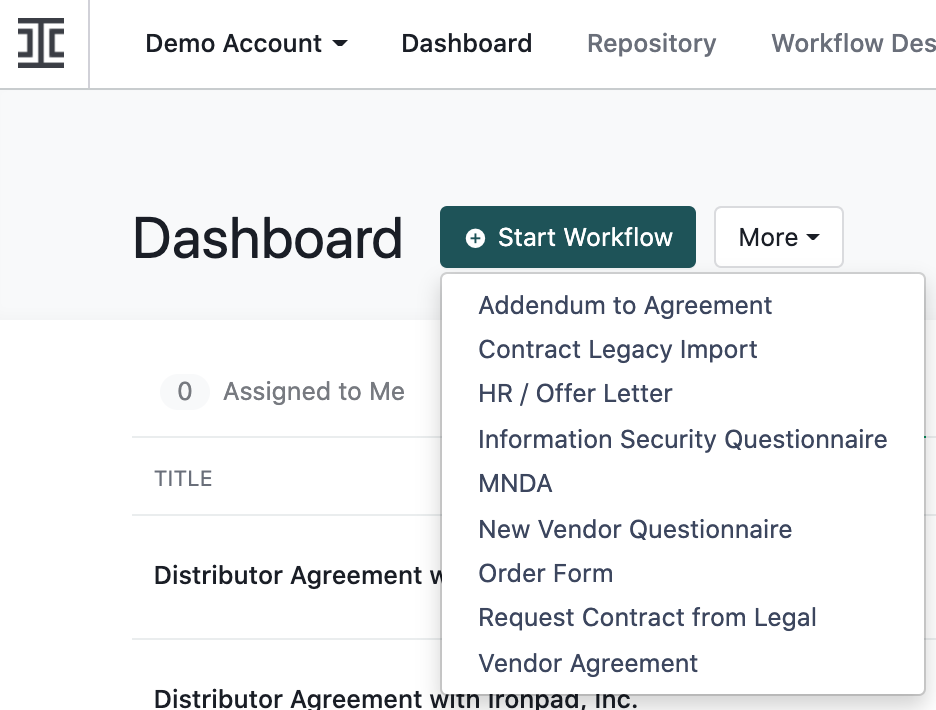This screenshot has height=710, width=936.
Task: Select Order Form from menu
Action: (x=546, y=573)
